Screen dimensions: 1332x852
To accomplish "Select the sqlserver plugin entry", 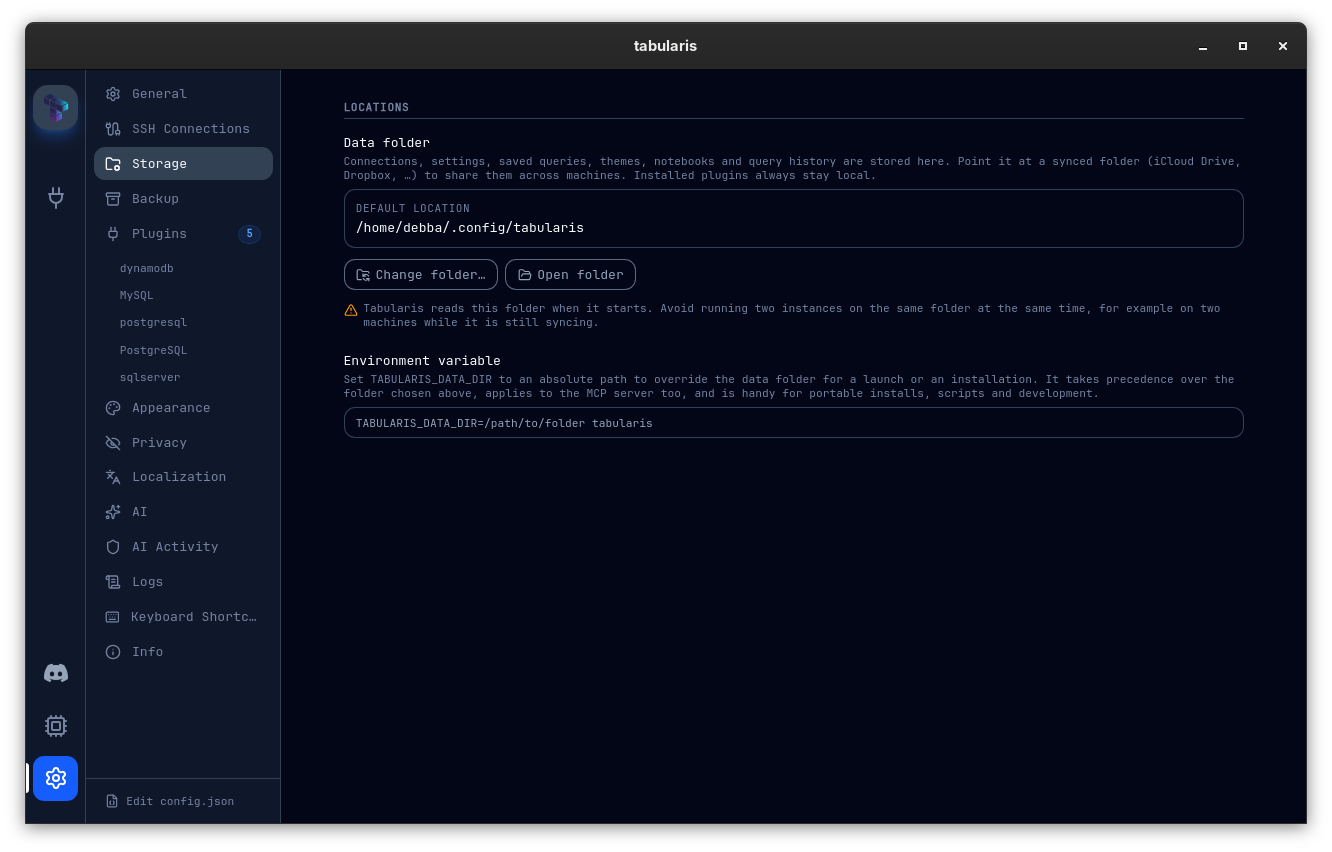I will tap(150, 378).
